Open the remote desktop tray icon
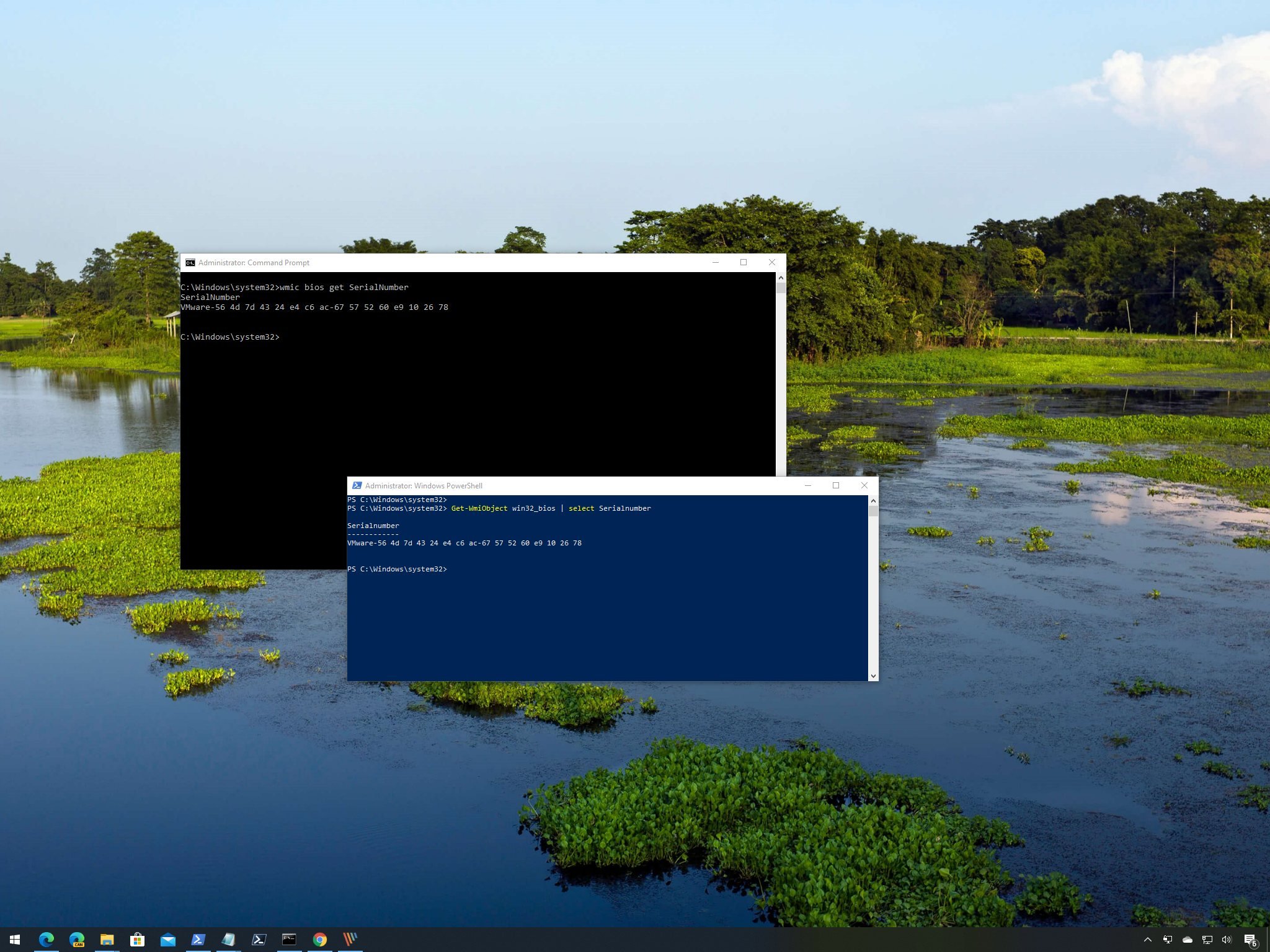The width and height of the screenshot is (1270, 952). tap(1168, 940)
